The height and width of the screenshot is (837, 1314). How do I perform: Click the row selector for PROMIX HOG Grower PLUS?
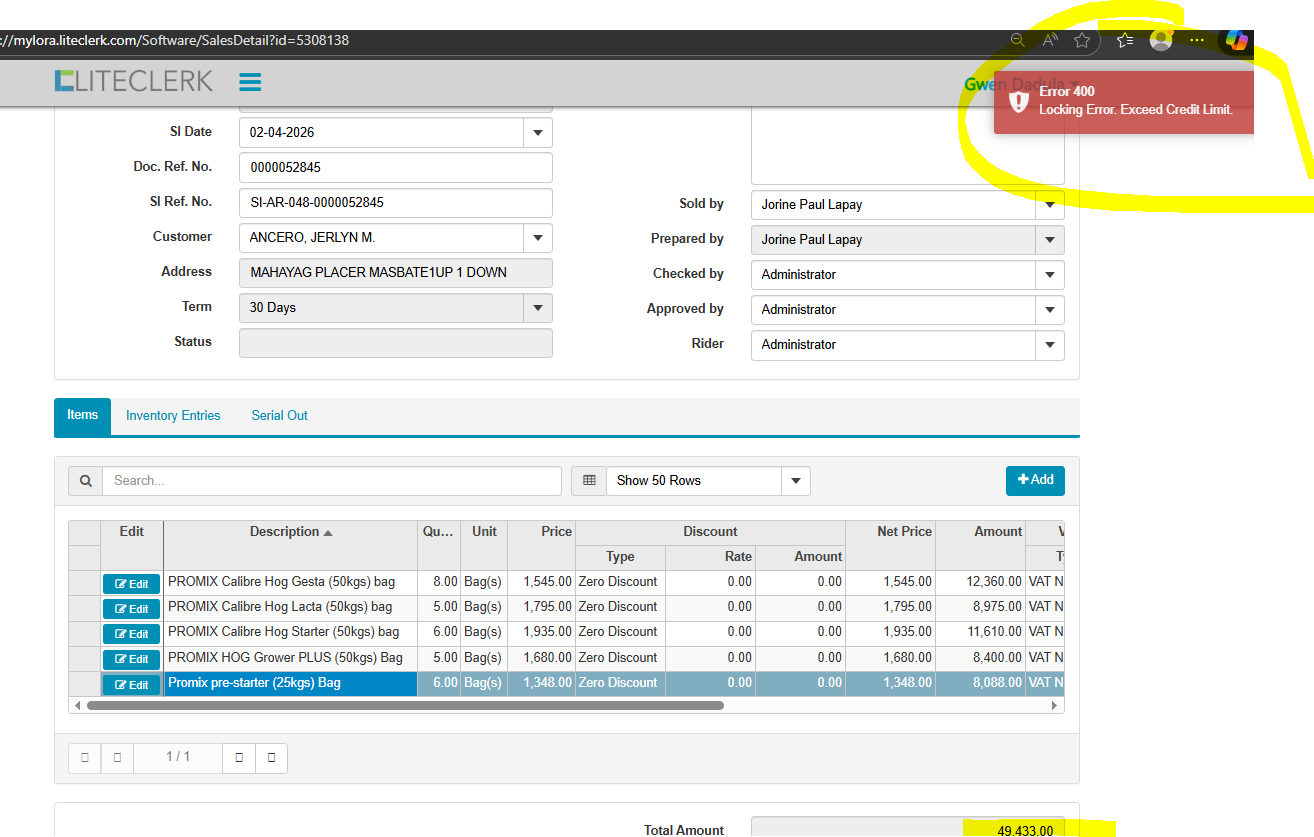click(84, 658)
